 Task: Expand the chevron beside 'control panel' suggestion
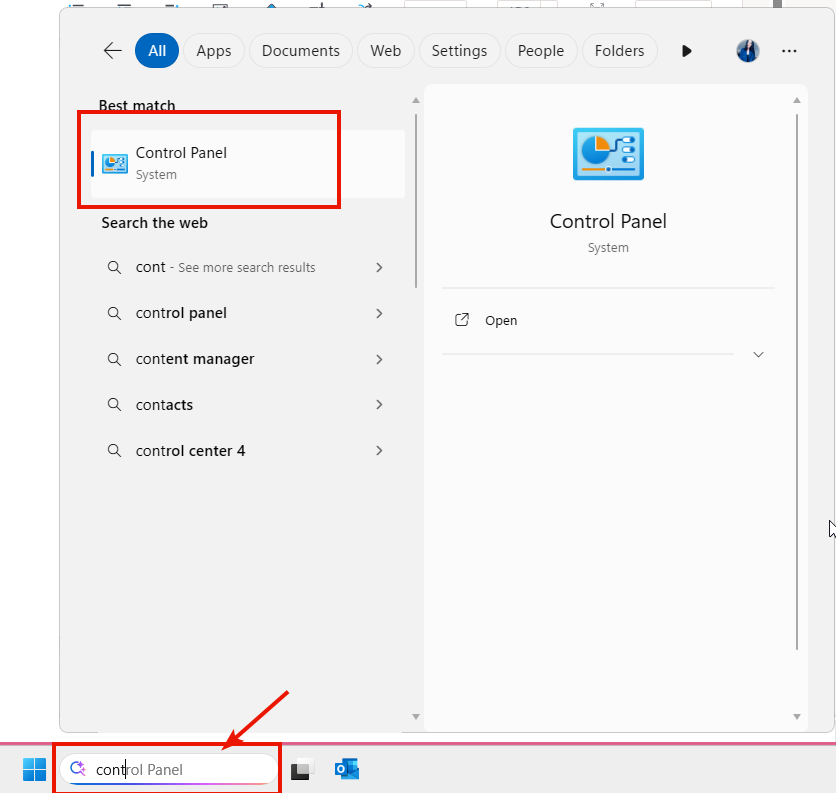[379, 313]
